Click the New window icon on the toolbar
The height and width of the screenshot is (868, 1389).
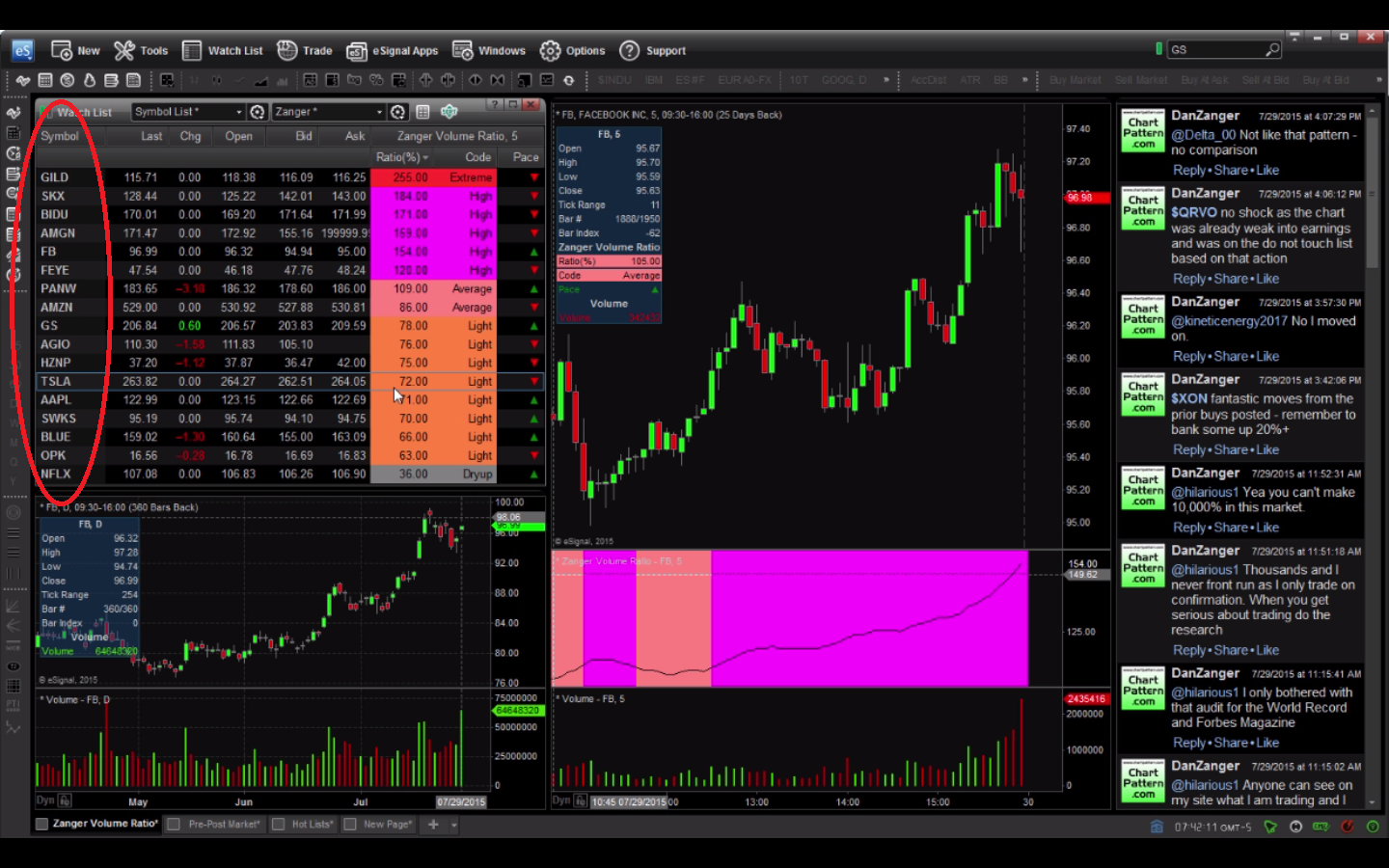pos(60,50)
